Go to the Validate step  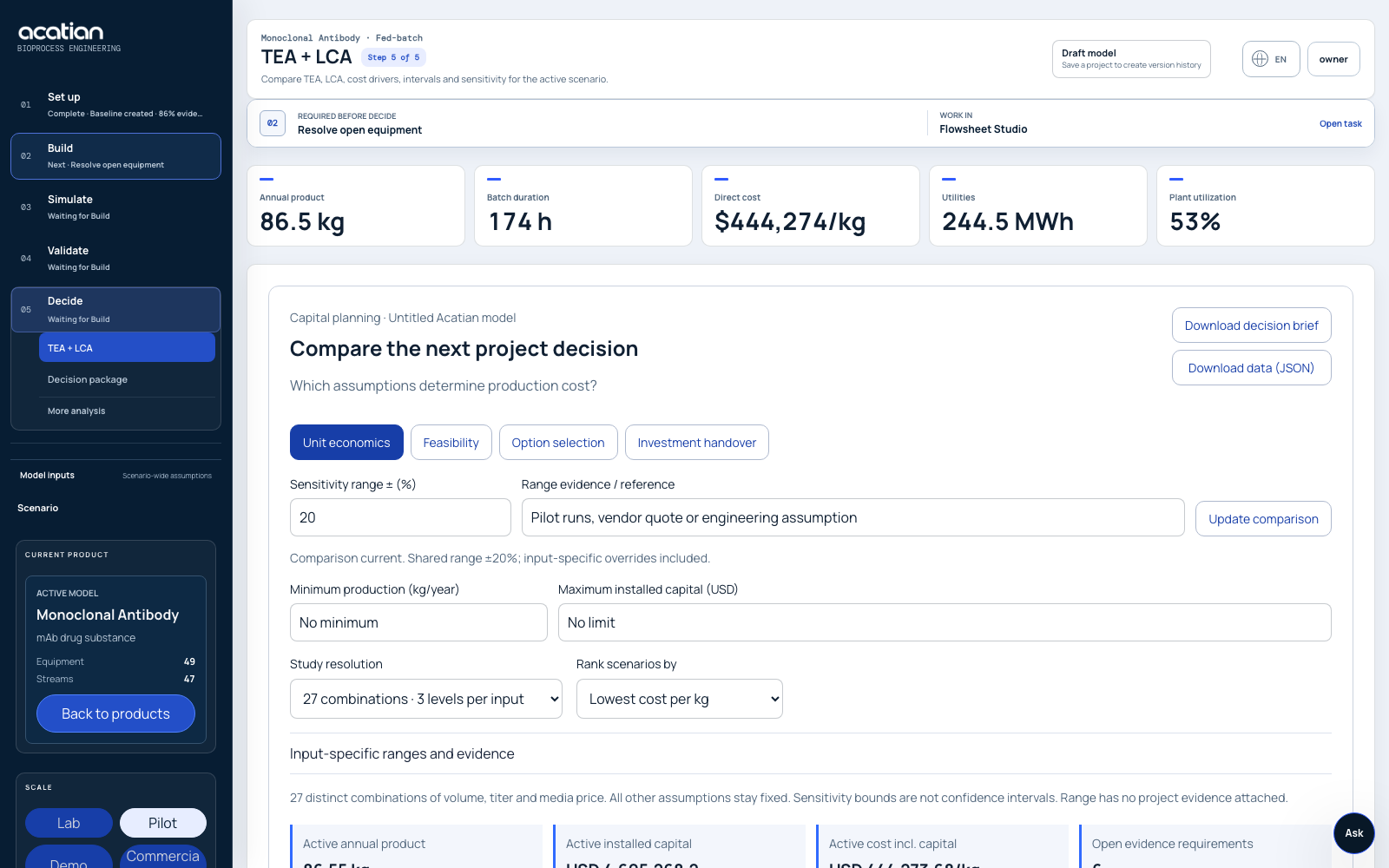[x=115, y=259]
